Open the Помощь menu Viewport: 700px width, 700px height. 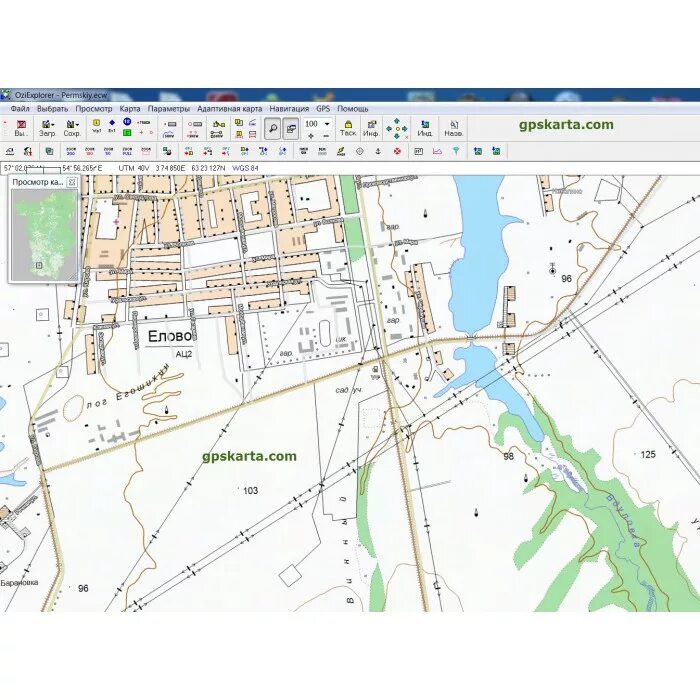[353, 108]
